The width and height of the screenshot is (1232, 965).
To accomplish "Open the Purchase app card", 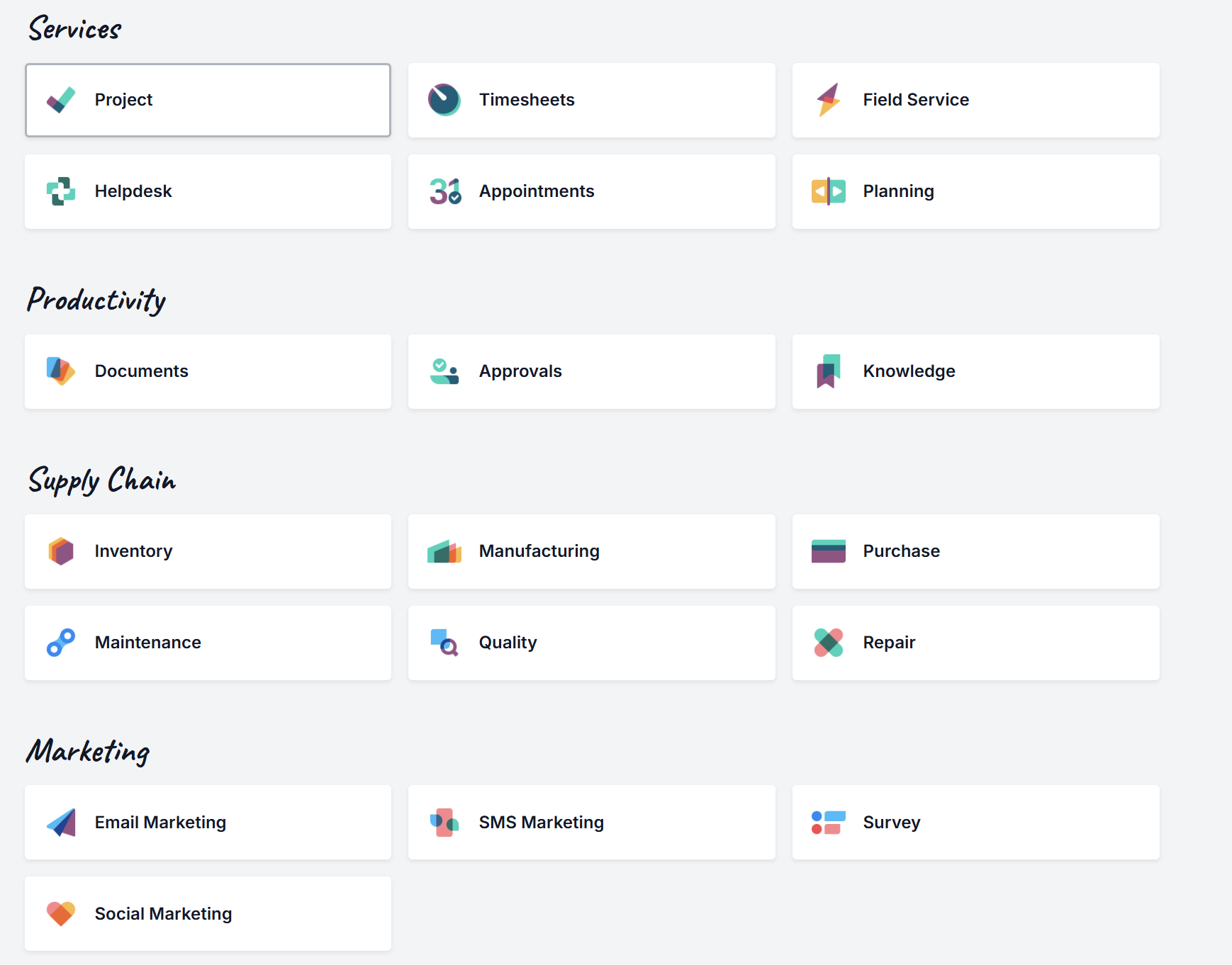I will pos(975,551).
